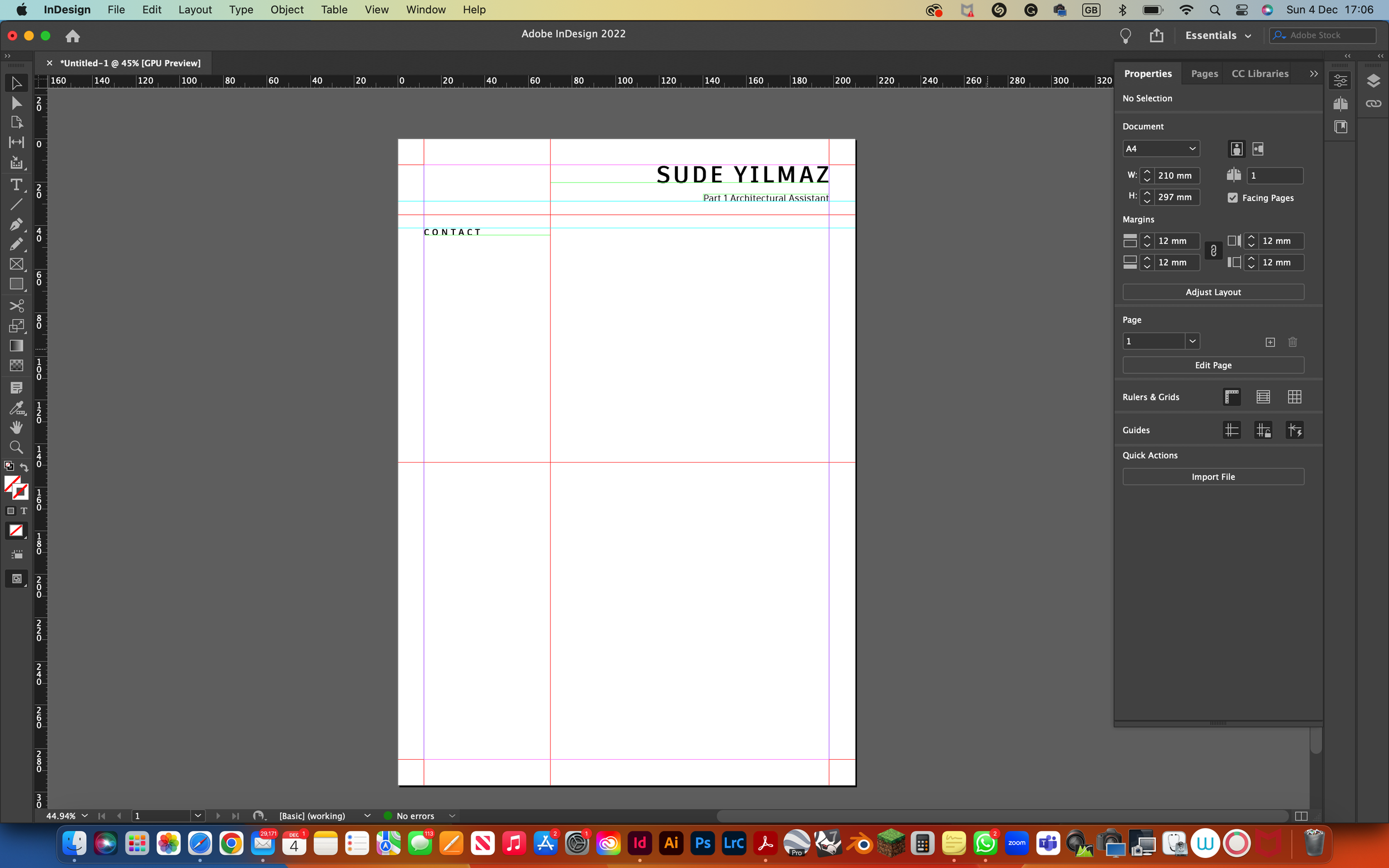Choose the Zoom tool
The height and width of the screenshot is (868, 1389).
pos(16,447)
